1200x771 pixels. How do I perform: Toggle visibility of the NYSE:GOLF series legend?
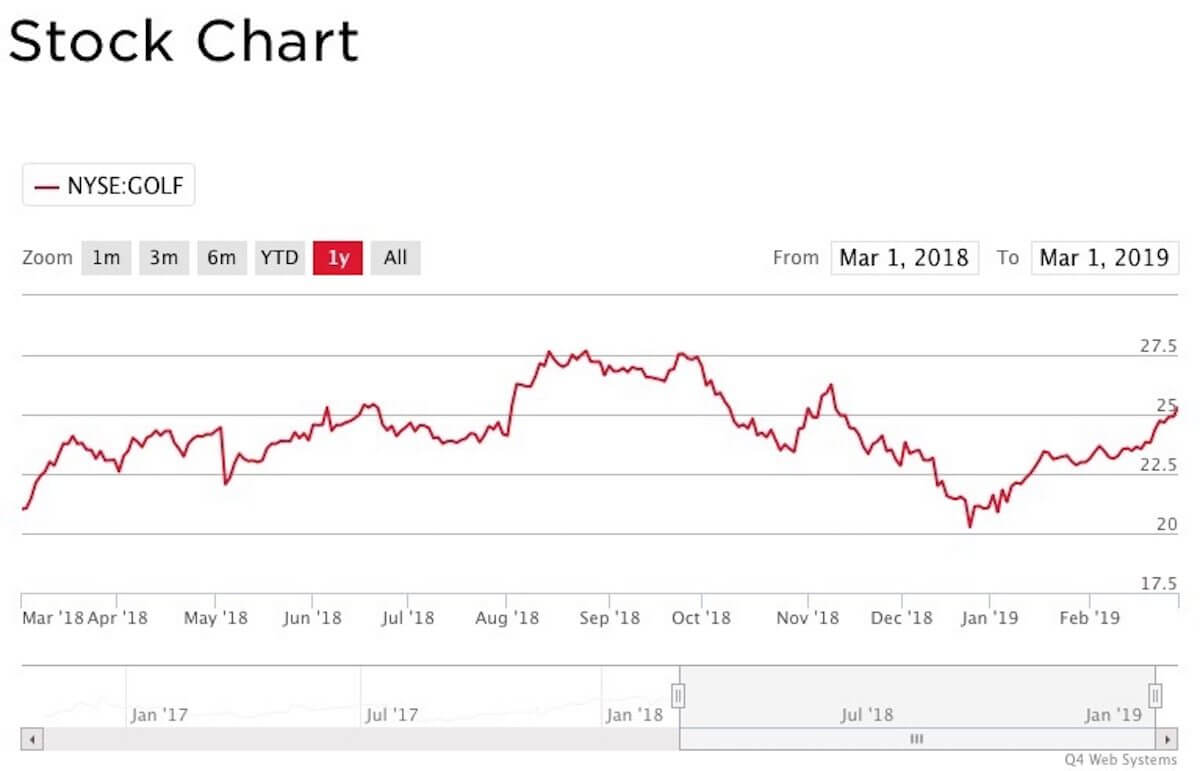[108, 184]
